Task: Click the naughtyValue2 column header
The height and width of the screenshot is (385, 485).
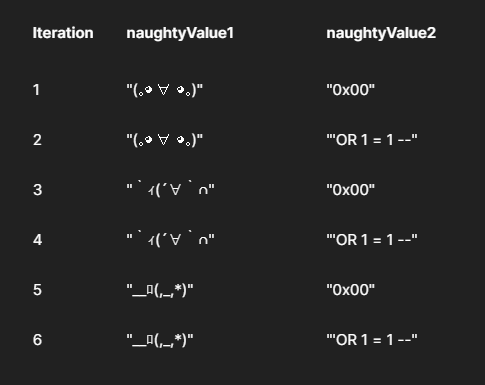Action: pos(381,33)
